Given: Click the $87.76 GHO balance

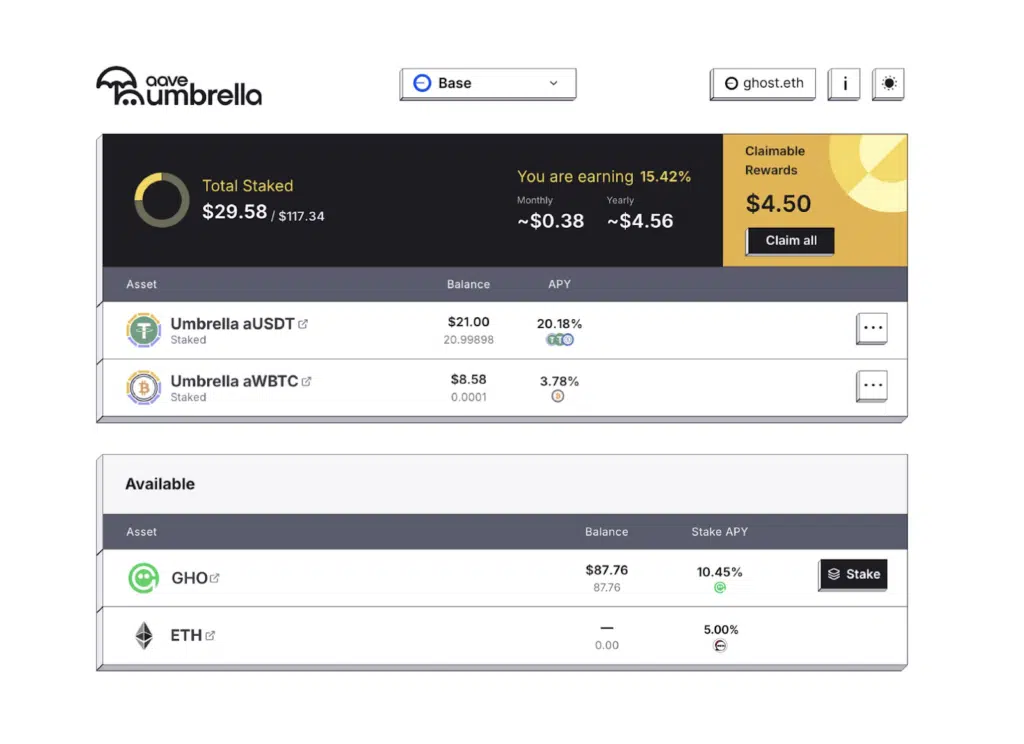Looking at the screenshot, I should pos(606,570).
